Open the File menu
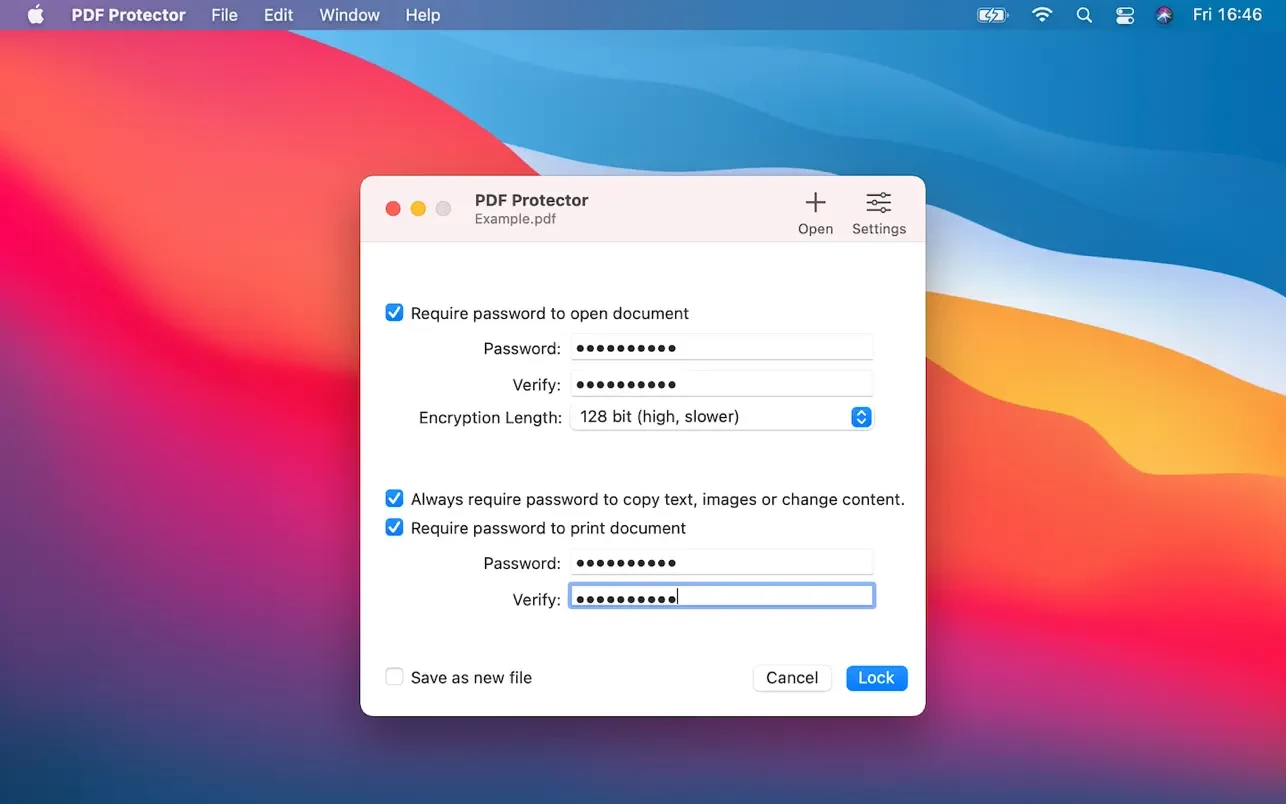 pos(224,15)
